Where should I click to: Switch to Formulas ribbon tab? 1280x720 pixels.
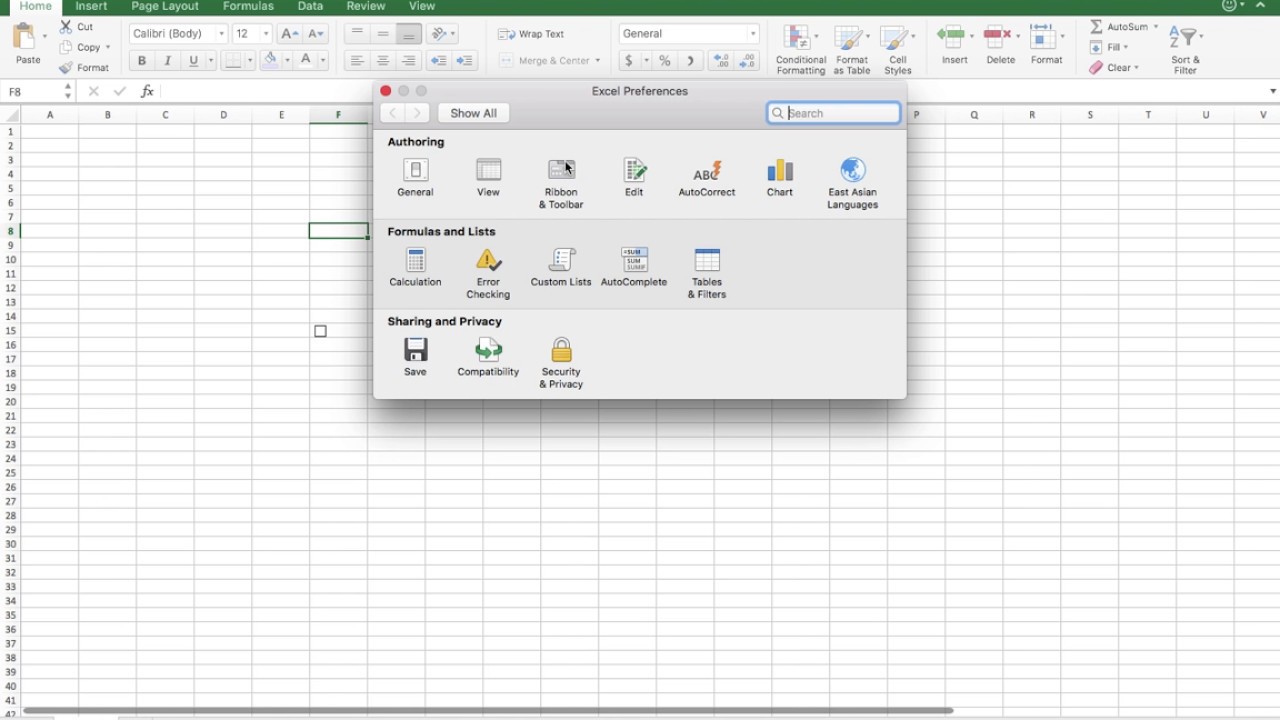coord(248,6)
